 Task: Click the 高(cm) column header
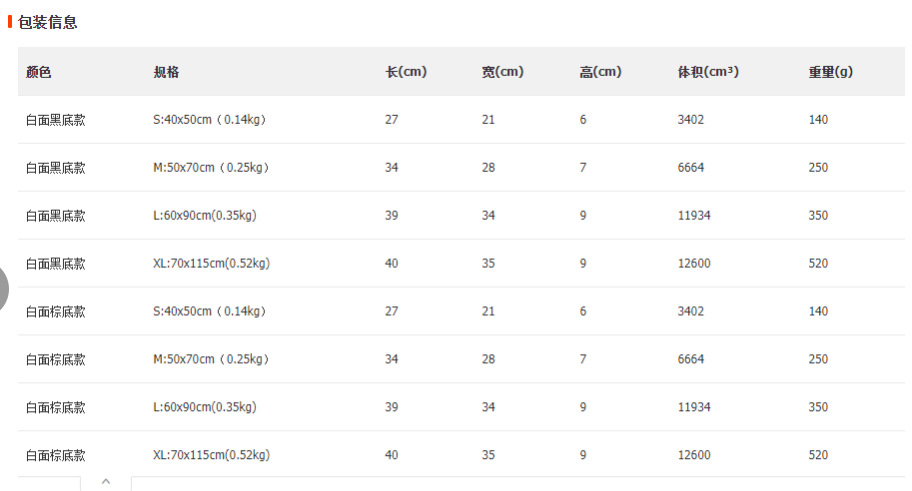600,72
